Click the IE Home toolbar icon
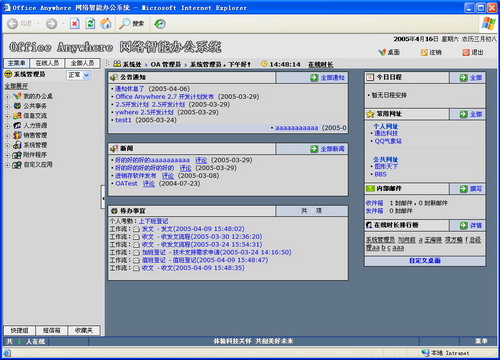The height and width of the screenshot is (360, 500). [106, 23]
